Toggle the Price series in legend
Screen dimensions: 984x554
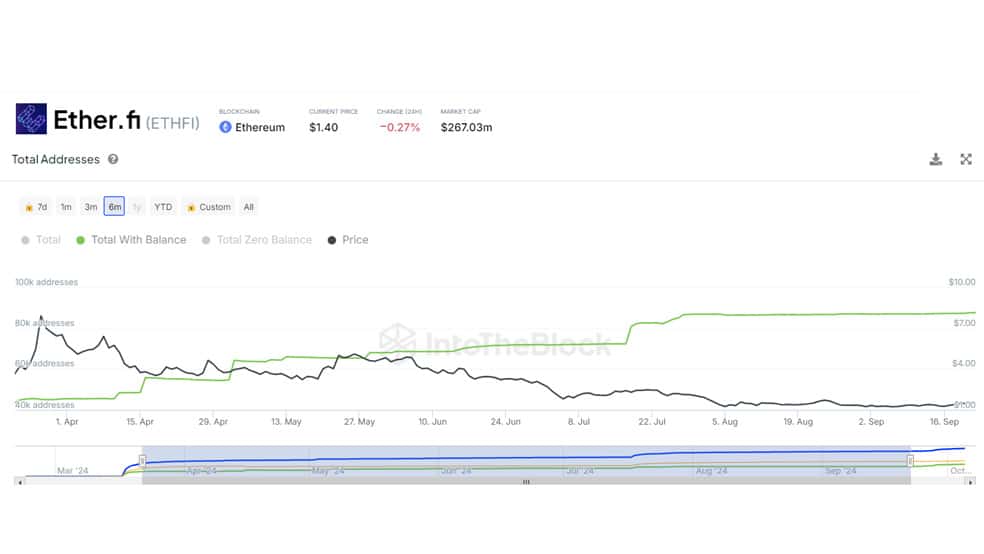click(348, 240)
